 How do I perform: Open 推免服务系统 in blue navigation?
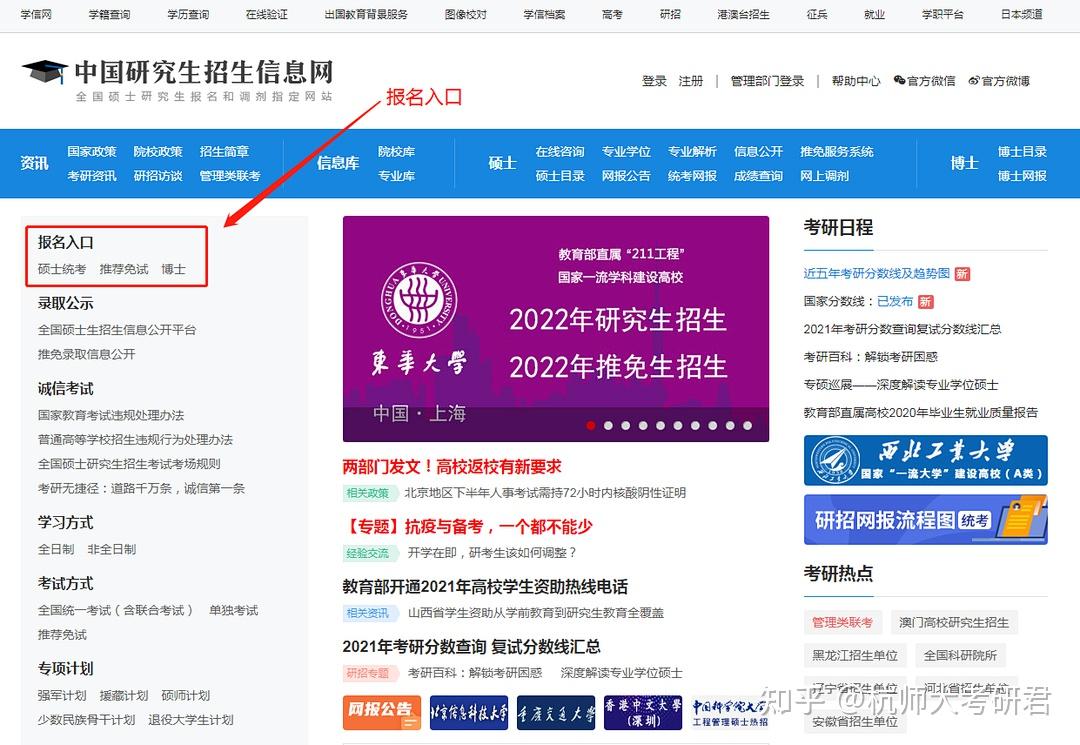837,151
